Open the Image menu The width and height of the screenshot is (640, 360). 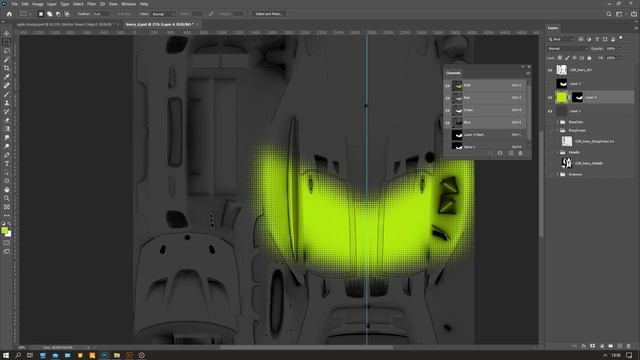click(38, 4)
